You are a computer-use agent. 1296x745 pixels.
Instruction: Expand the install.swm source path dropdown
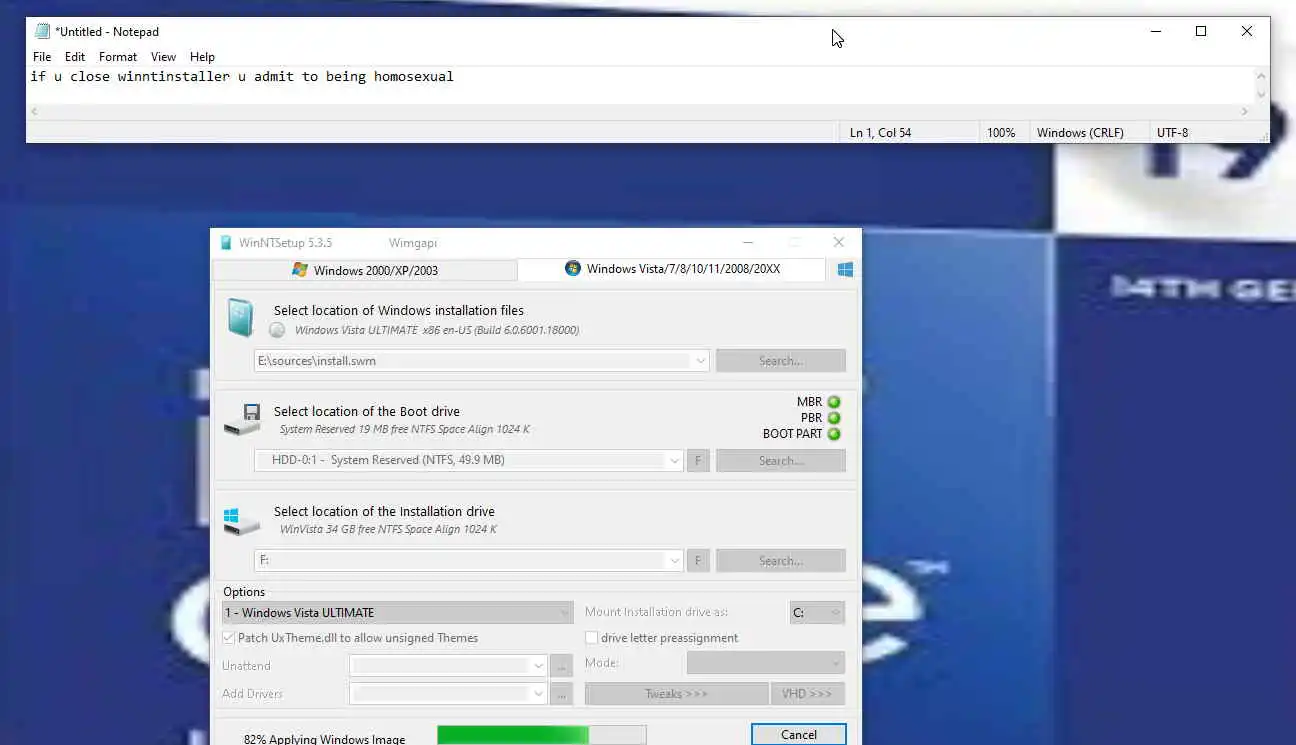click(699, 361)
